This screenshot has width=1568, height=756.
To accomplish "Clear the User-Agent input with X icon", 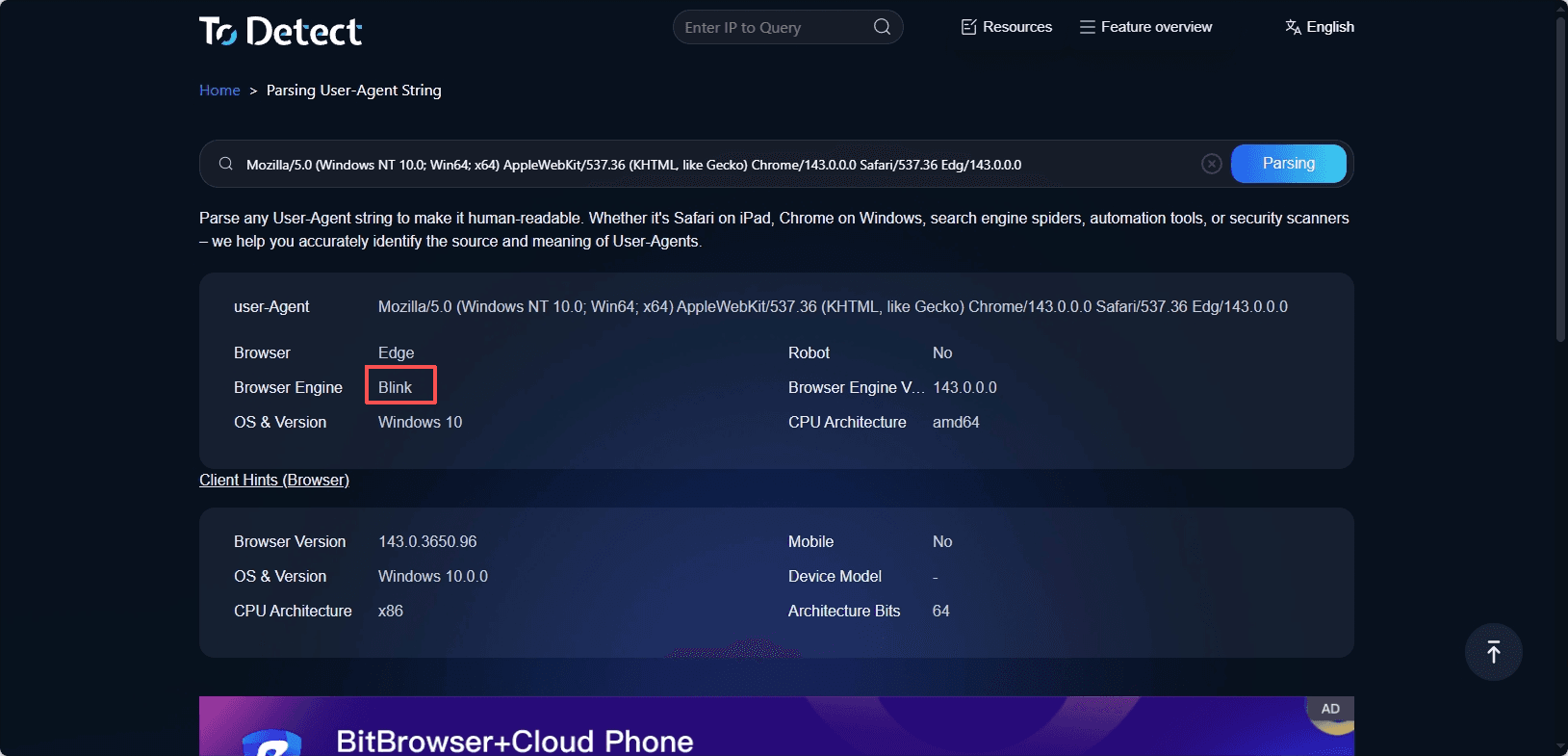I will 1212,164.
